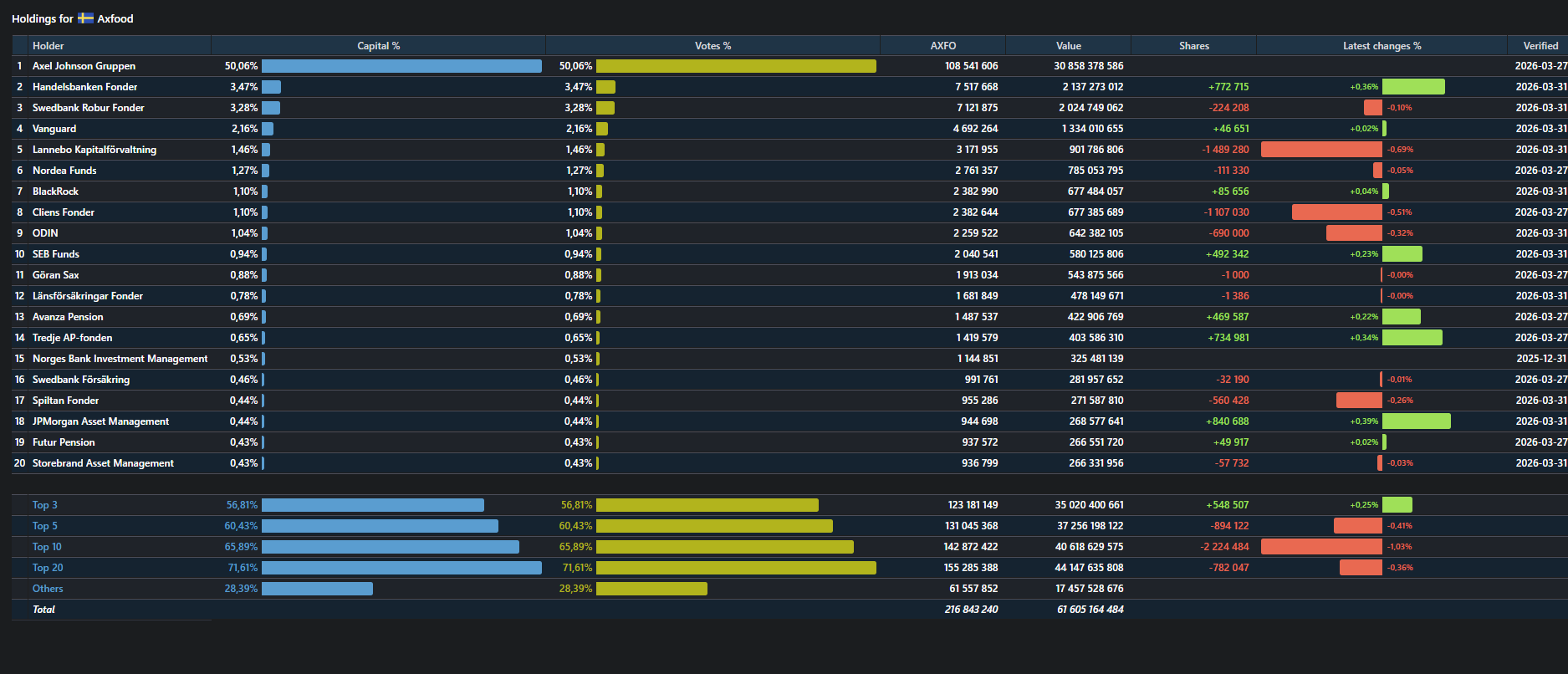Open the Spiltan Fonder holder
Viewport: 1568px width, 674px height.
pyautogui.click(x=65, y=401)
